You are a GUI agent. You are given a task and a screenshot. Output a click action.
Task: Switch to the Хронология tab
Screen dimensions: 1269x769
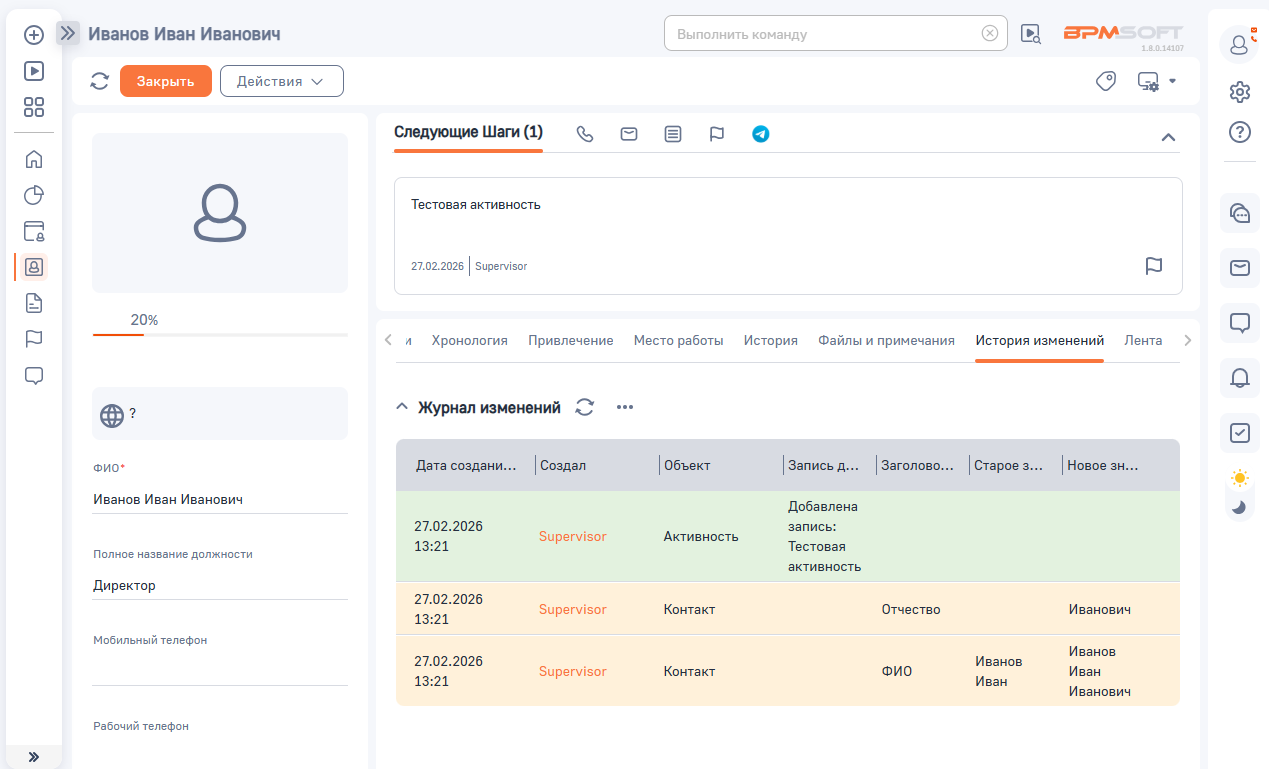coord(469,340)
